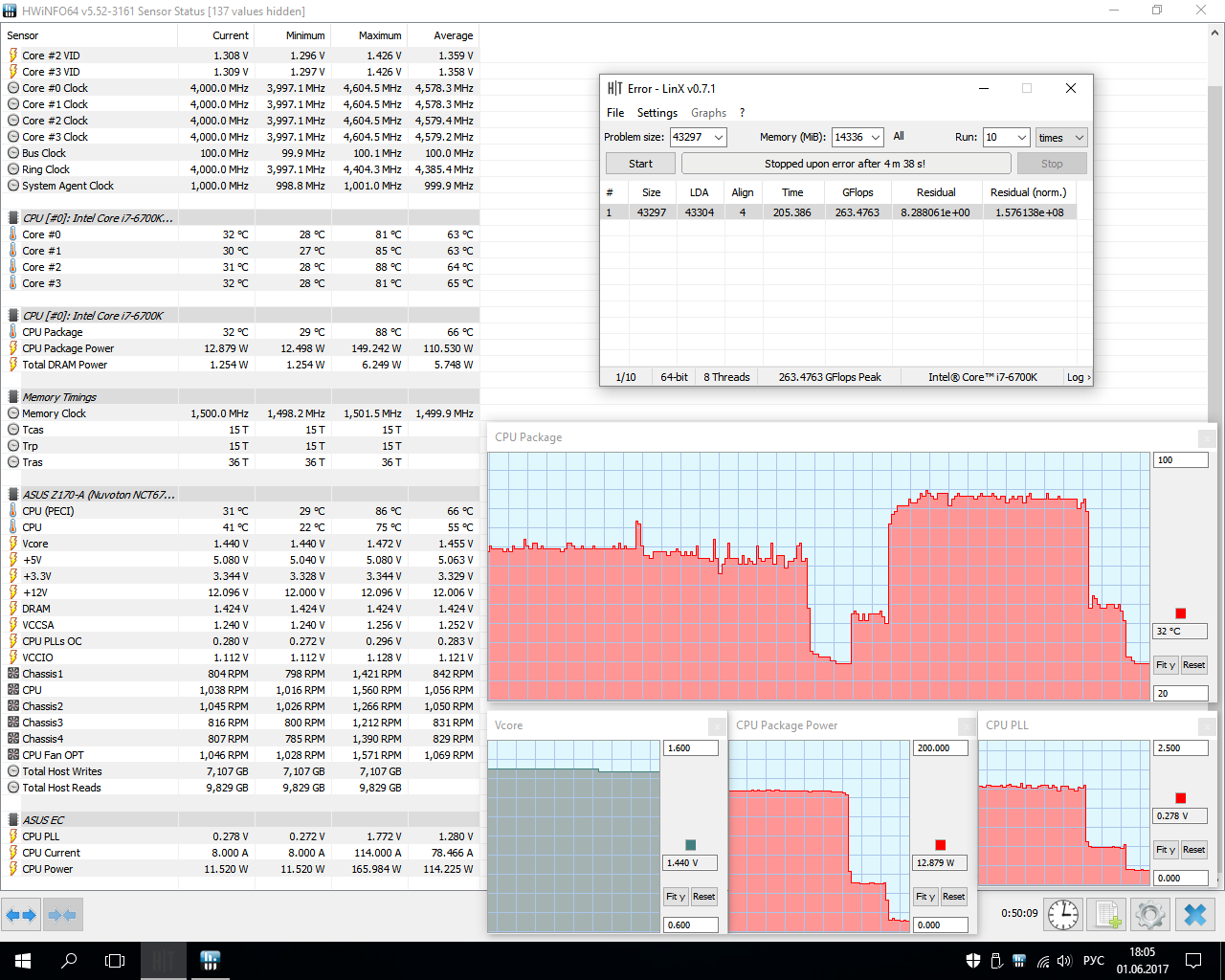
Task: Close sensors with the blue X icon
Action: 1195,915
